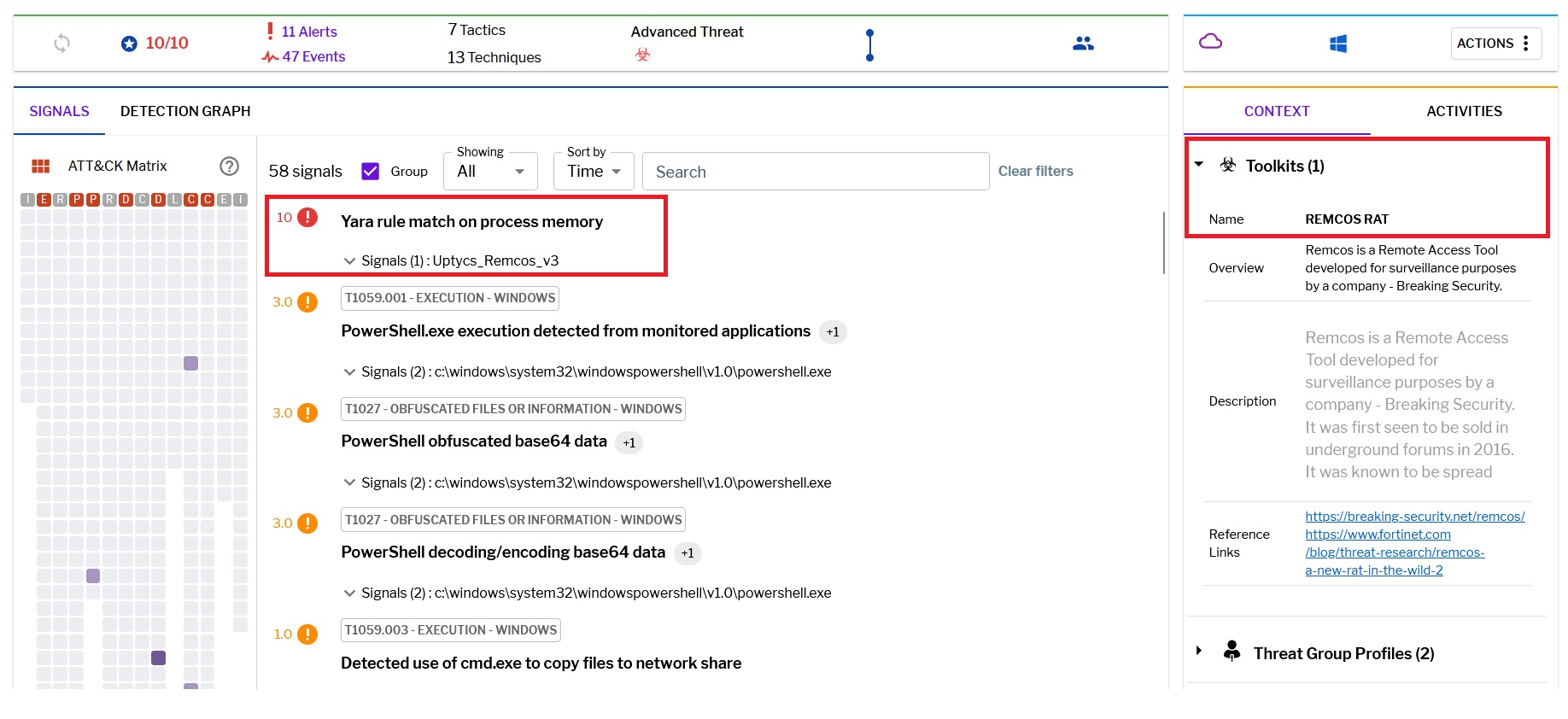Click orange severity icon beside T1059.003 signal
The image size is (1568, 719).
307,634
